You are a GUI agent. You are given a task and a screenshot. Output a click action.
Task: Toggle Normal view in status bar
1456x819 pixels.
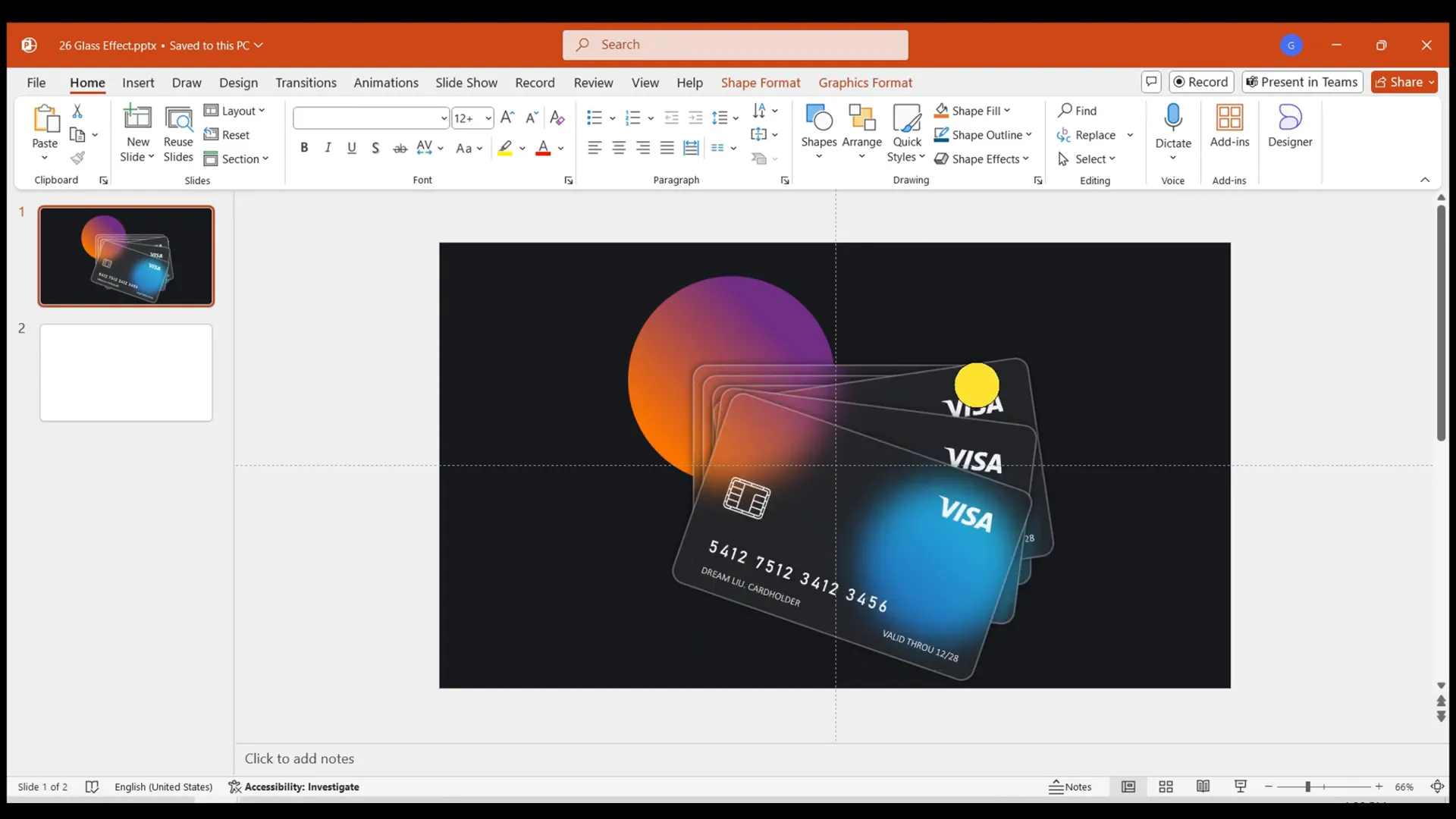click(x=1128, y=787)
